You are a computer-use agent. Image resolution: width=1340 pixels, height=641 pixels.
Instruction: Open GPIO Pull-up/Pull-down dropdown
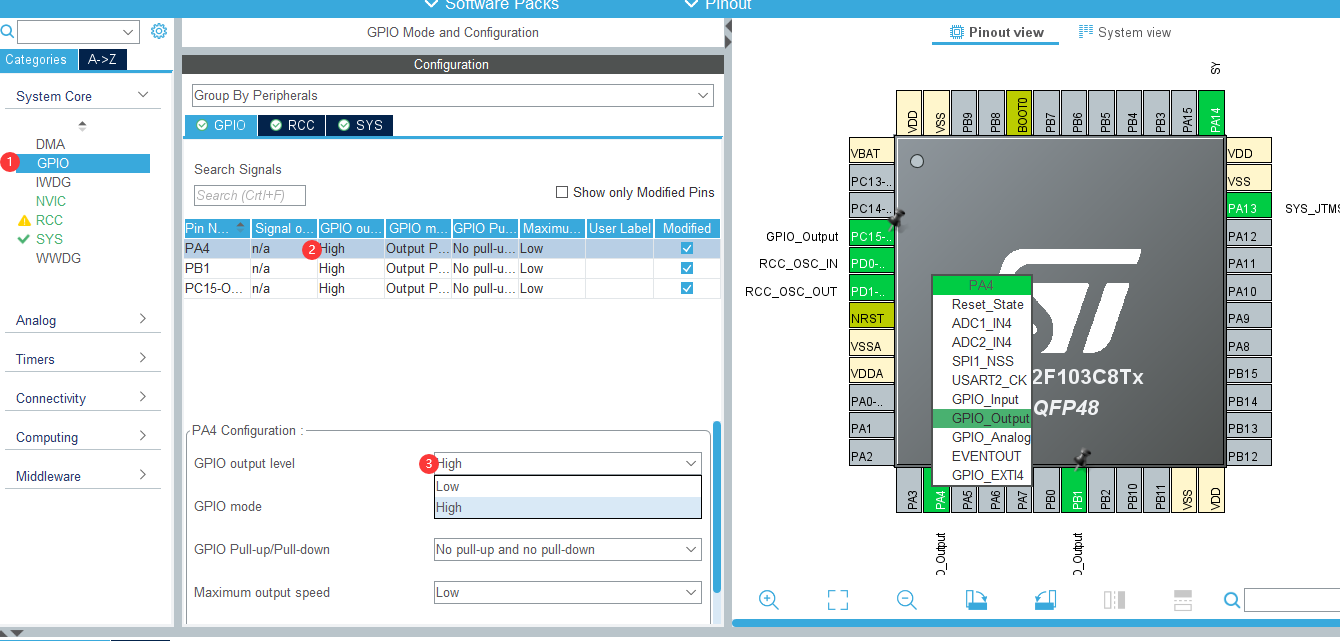point(567,549)
